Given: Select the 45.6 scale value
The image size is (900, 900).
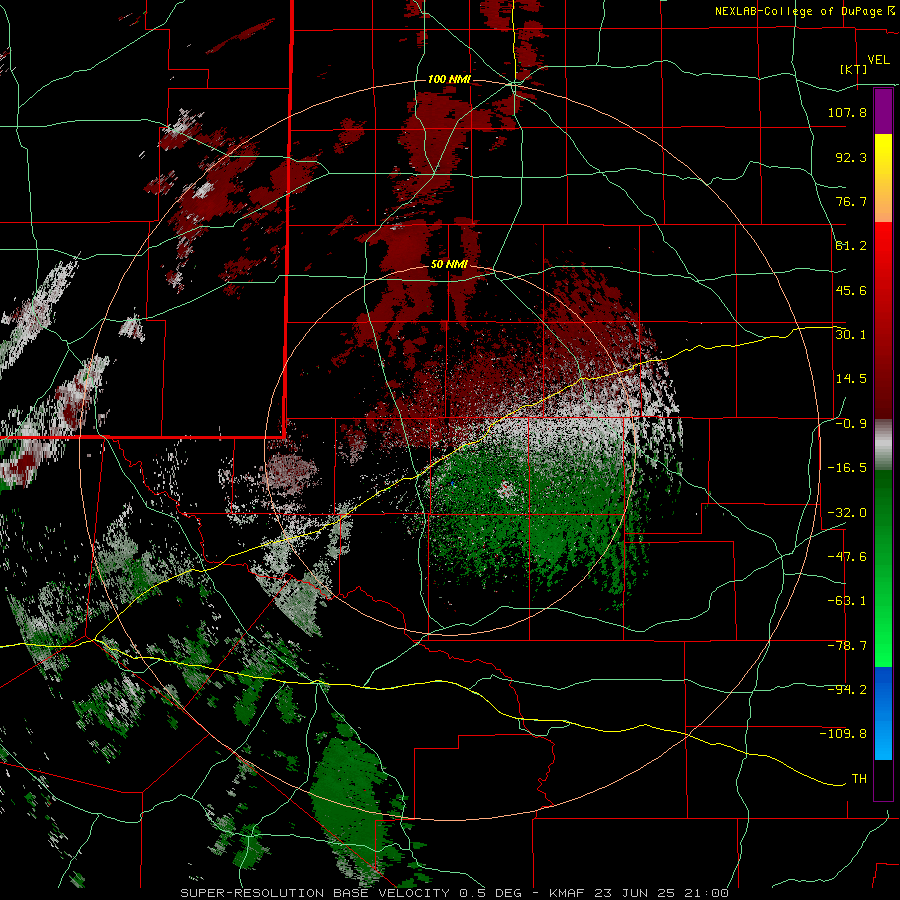Looking at the screenshot, I should (x=851, y=290).
